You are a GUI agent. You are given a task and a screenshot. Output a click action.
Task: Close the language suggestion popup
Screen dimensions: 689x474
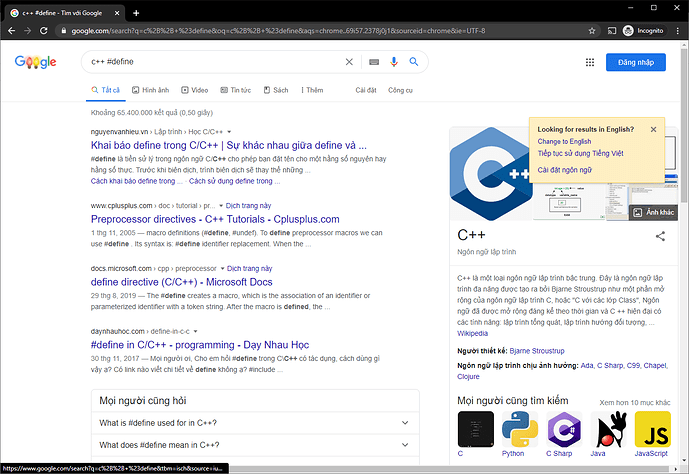pos(653,129)
